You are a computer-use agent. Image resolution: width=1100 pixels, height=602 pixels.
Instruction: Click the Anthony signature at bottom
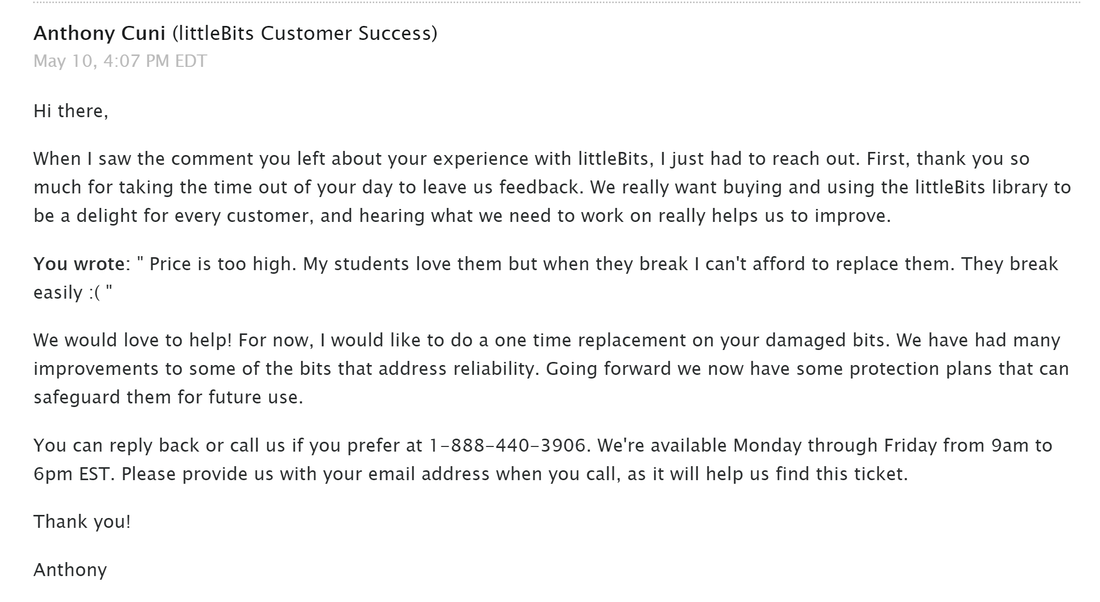[x=70, y=570]
